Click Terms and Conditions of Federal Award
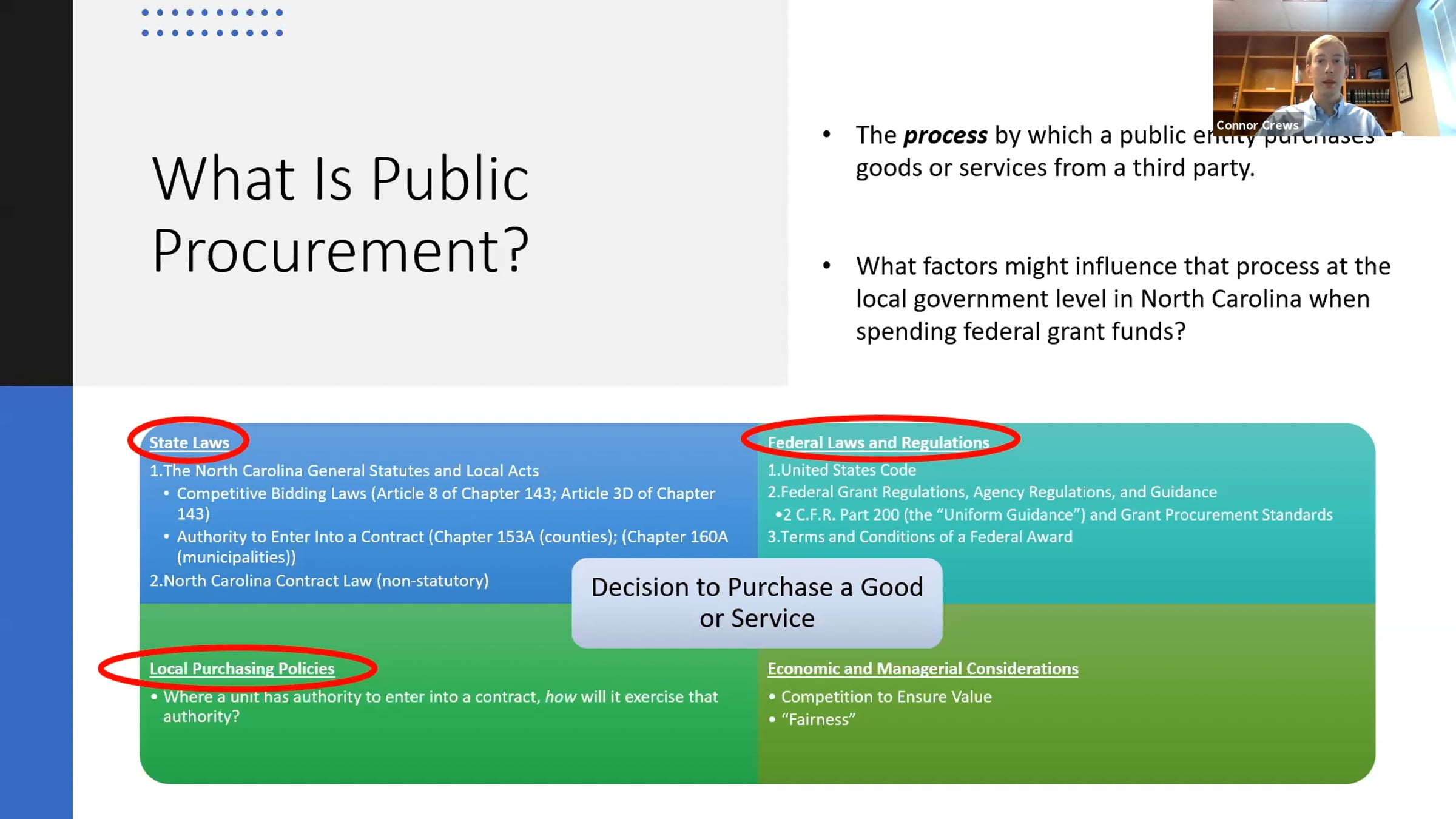The height and width of the screenshot is (819, 1456). click(920, 537)
